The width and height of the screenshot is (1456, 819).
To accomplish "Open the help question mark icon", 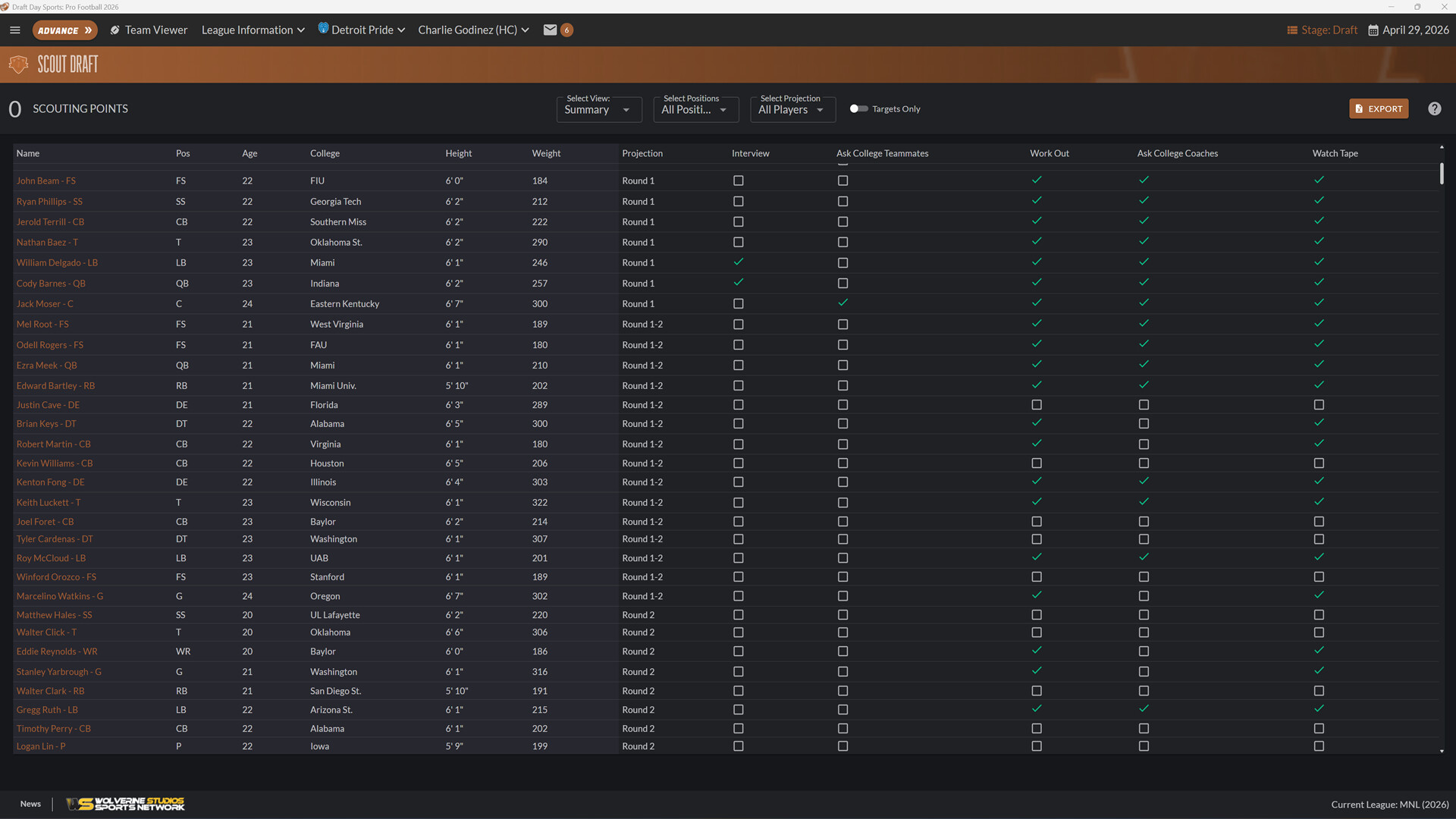I will 1434,108.
